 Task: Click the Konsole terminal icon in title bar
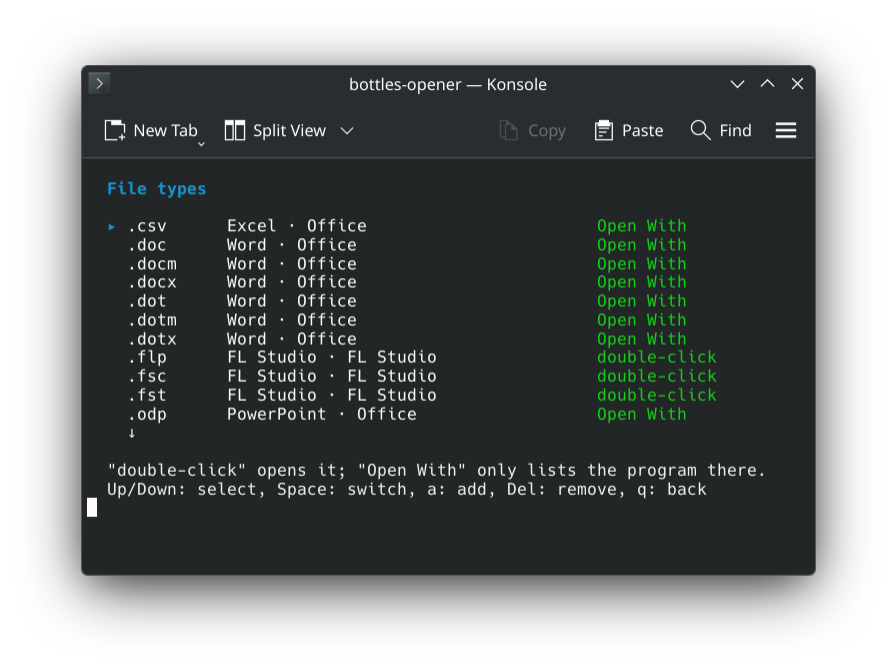tap(99, 84)
